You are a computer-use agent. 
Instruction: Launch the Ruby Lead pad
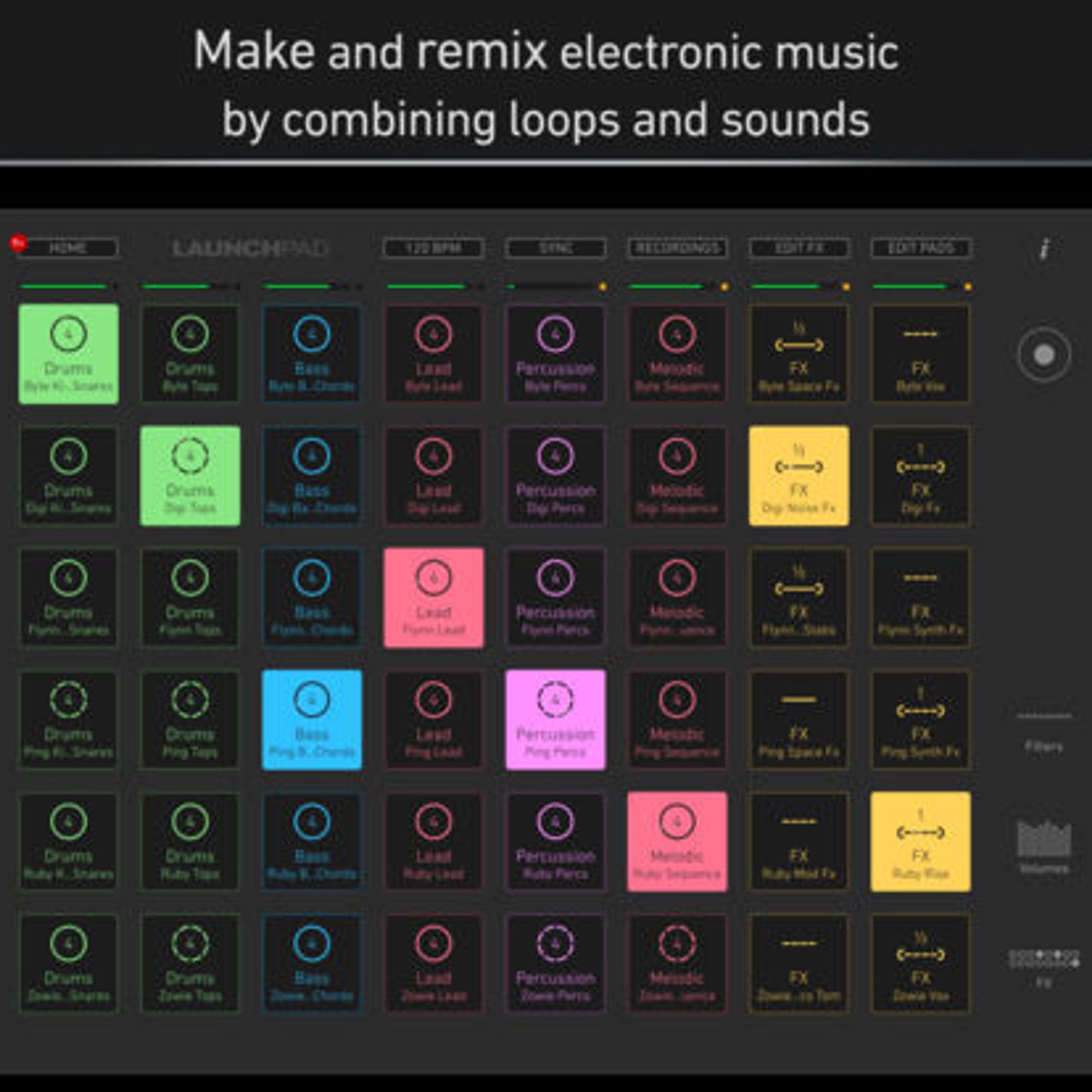[x=433, y=842]
